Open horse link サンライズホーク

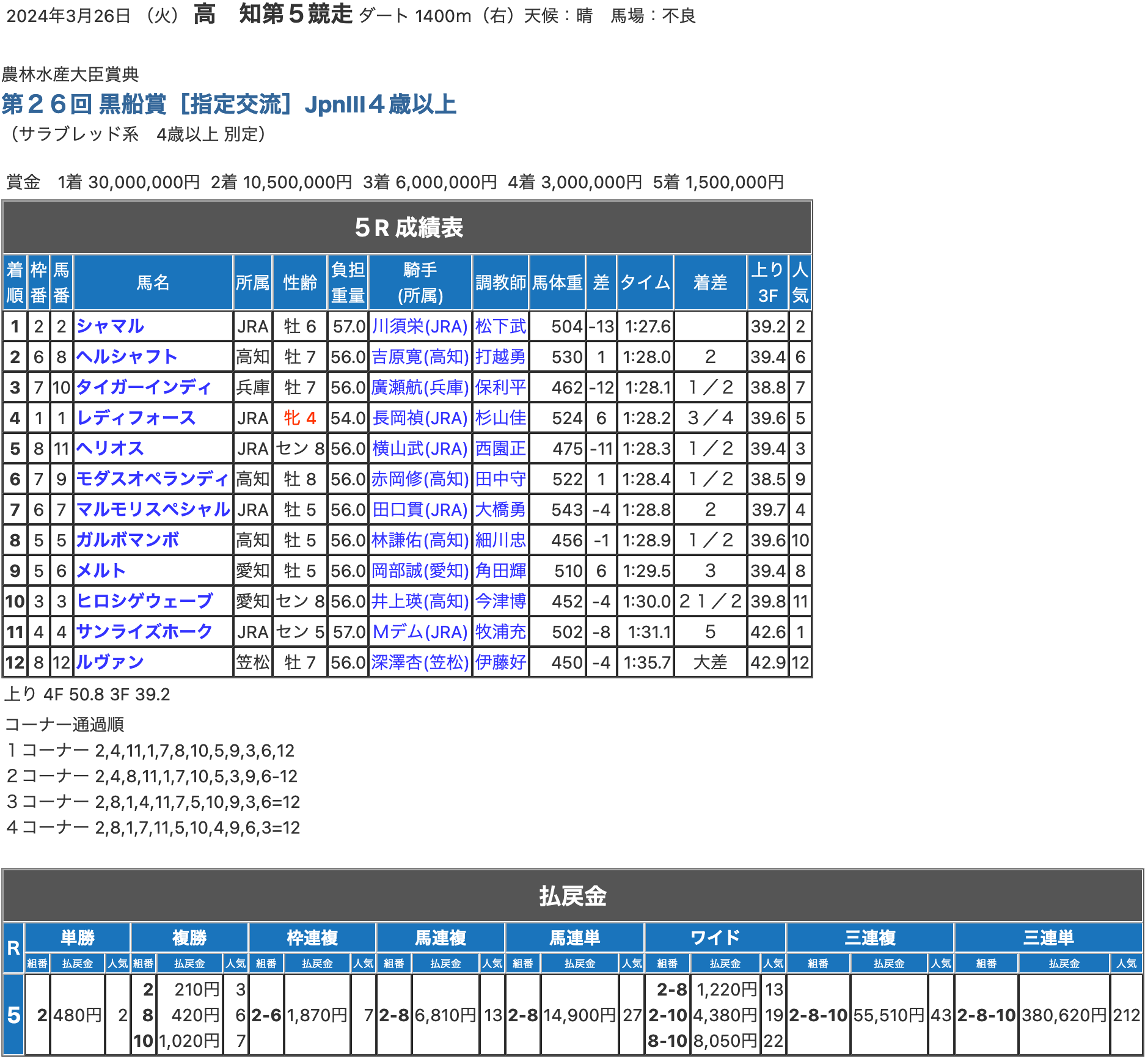(144, 632)
